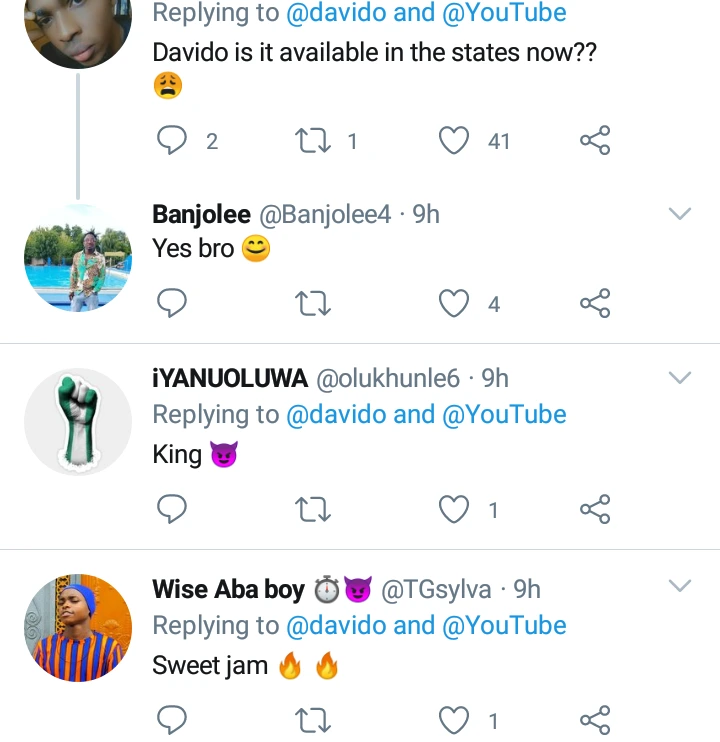720x742 pixels.
Task: Open options chevron on Wise Aba boy's tweet
Action: 680,586
